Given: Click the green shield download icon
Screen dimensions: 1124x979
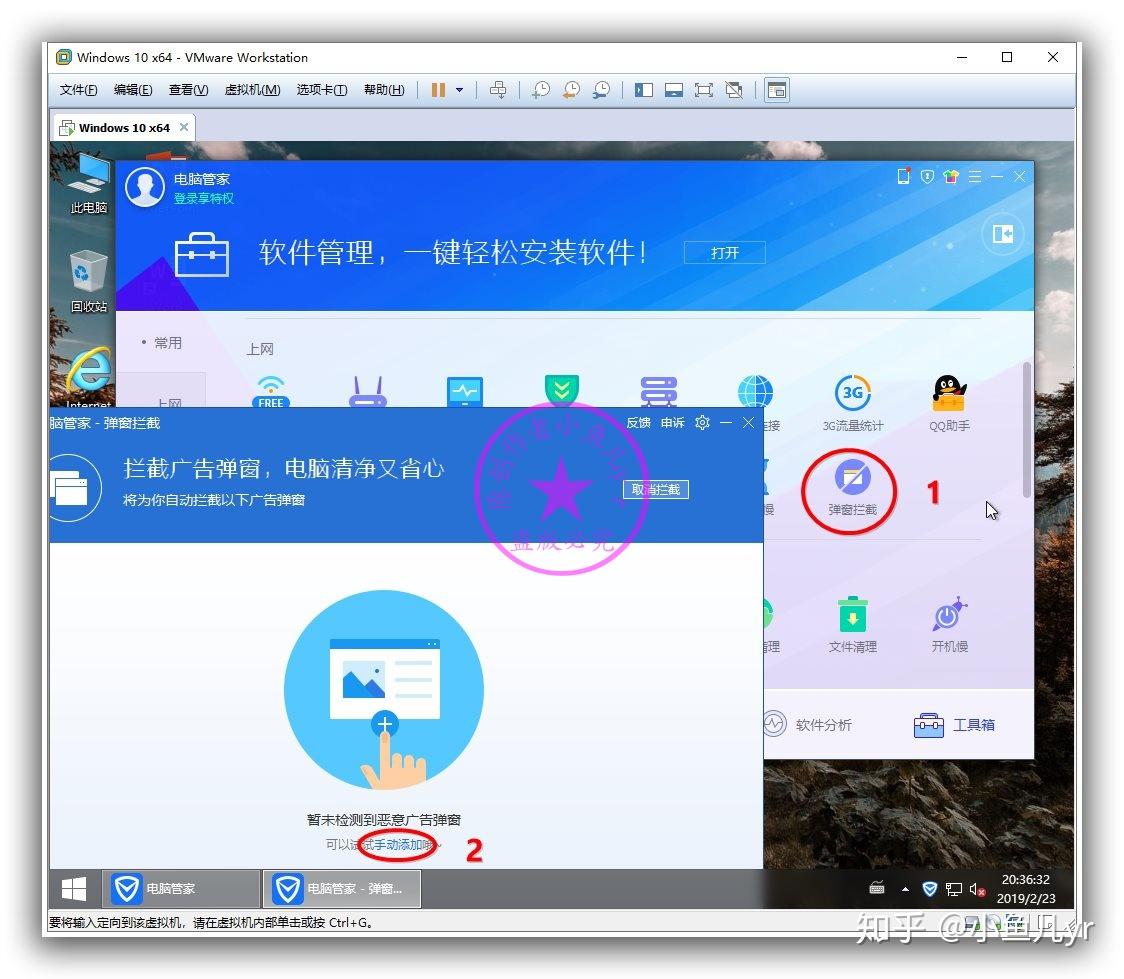Looking at the screenshot, I should point(561,391).
